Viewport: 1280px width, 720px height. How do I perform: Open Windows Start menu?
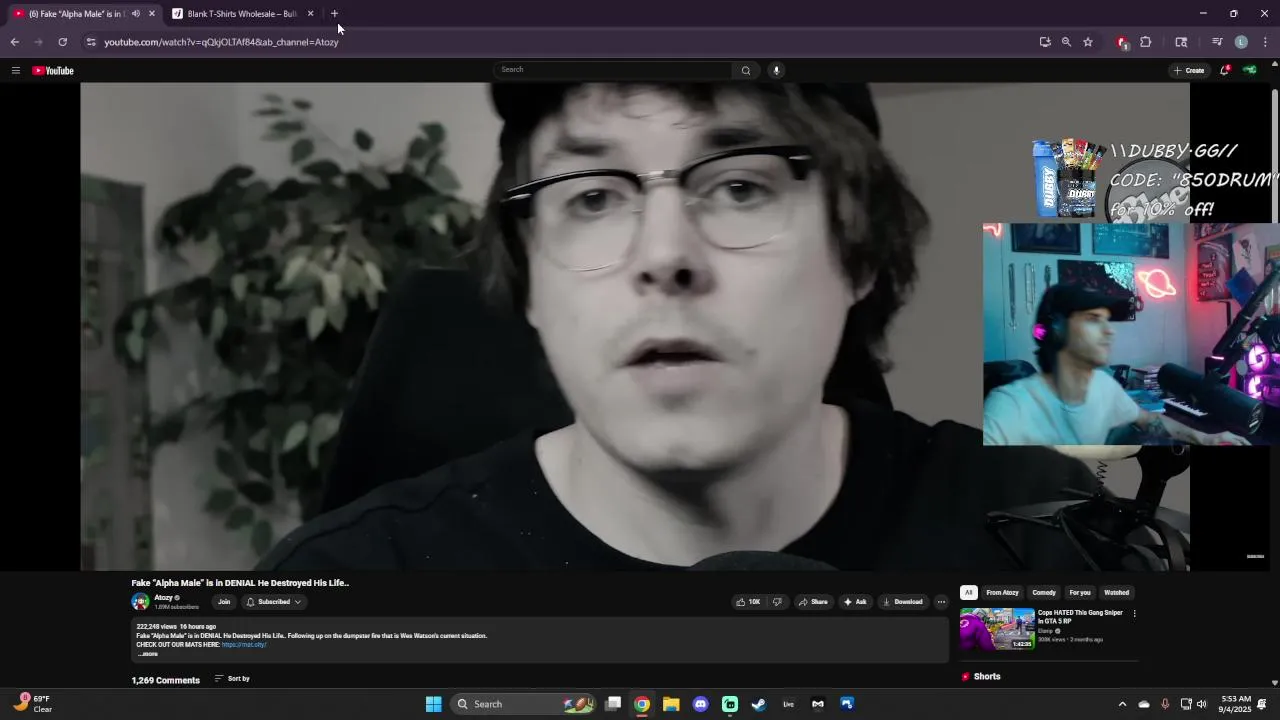point(433,704)
